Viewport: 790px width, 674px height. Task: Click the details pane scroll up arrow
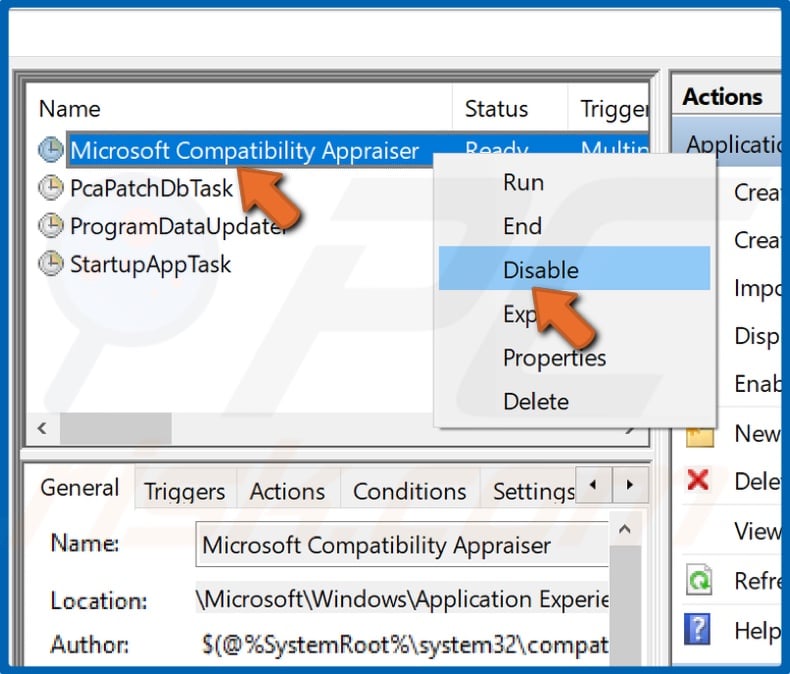tap(625, 529)
